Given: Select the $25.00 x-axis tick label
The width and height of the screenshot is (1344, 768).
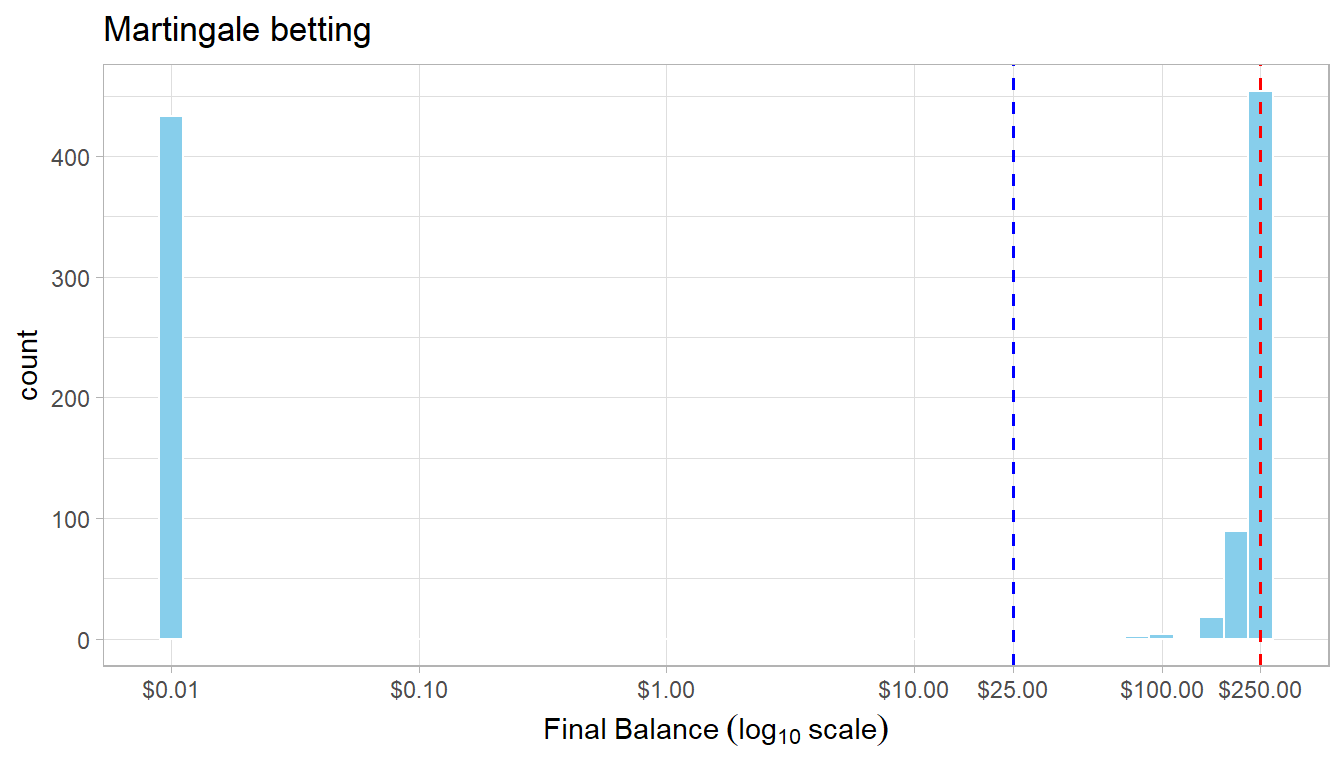Looking at the screenshot, I should pos(1013,690).
